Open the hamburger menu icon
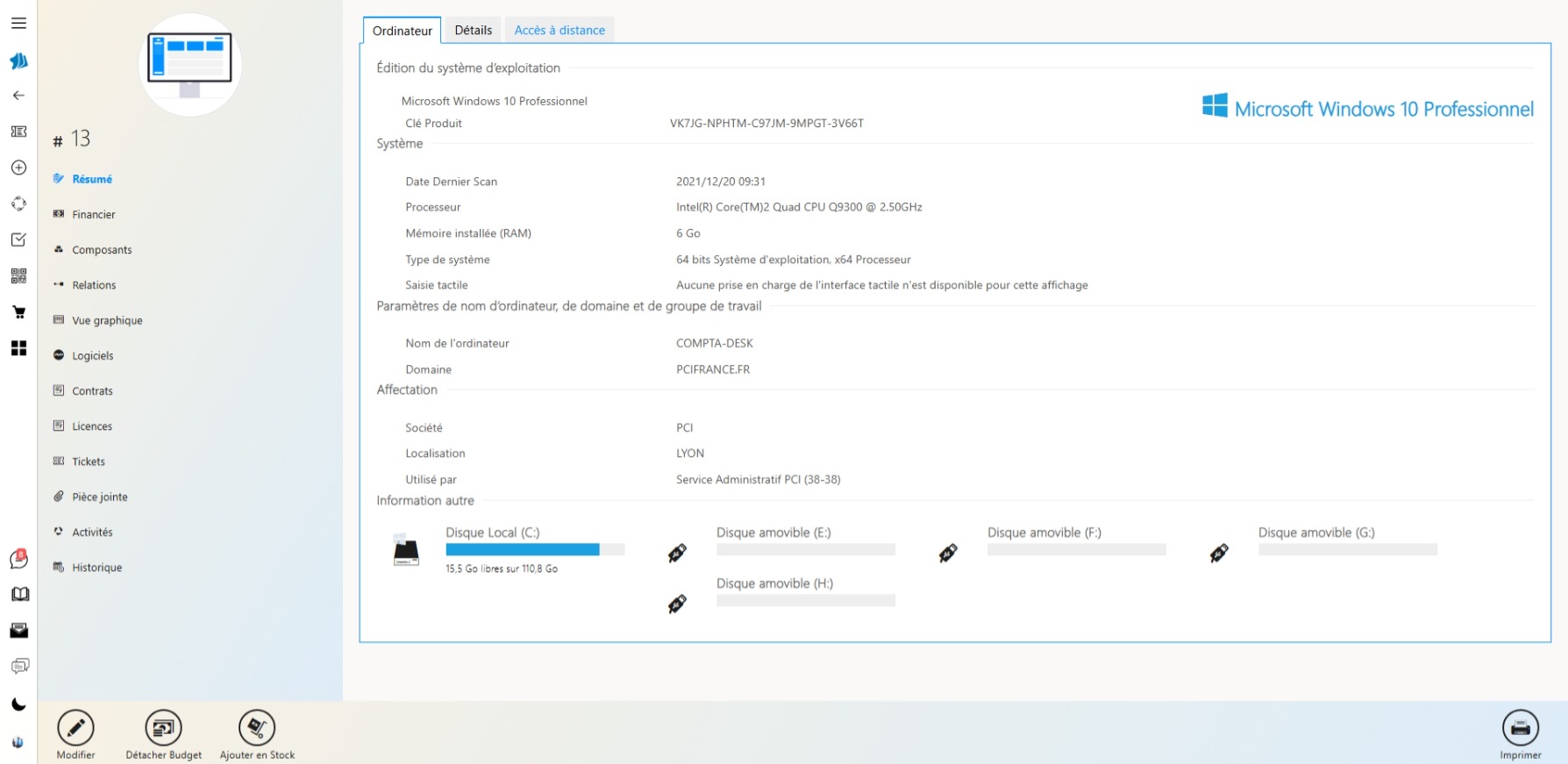 (18, 24)
